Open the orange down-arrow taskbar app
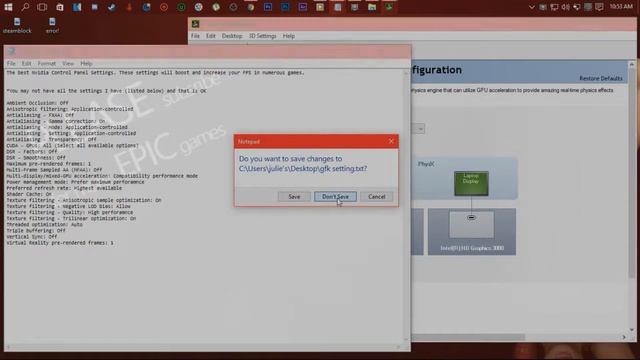This screenshot has height=360, width=640. pyautogui.click(x=129, y=7)
